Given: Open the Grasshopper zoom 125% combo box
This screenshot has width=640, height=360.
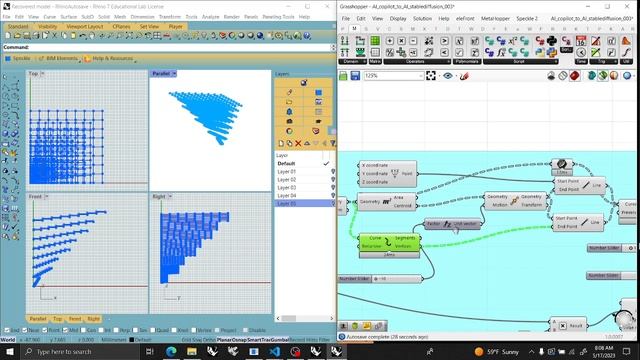Looking at the screenshot, I should (393, 76).
